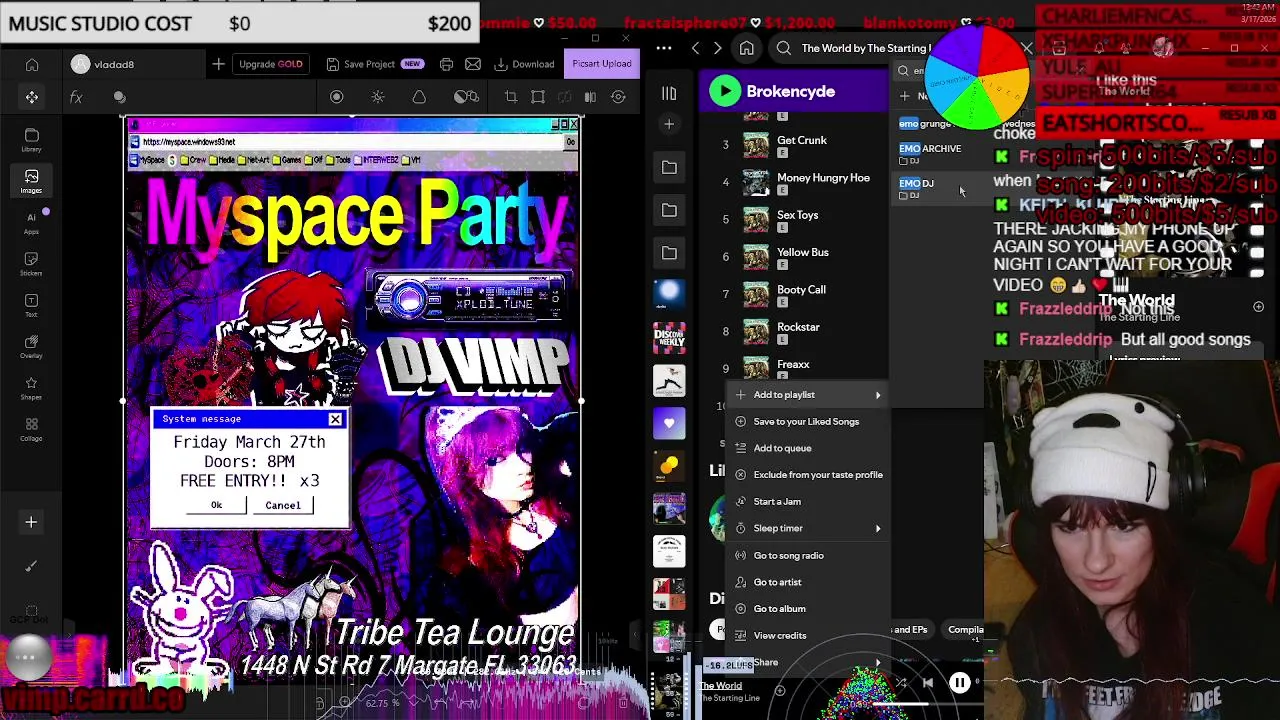
Task: Expand the Sleep timer submenu
Action: 810,528
